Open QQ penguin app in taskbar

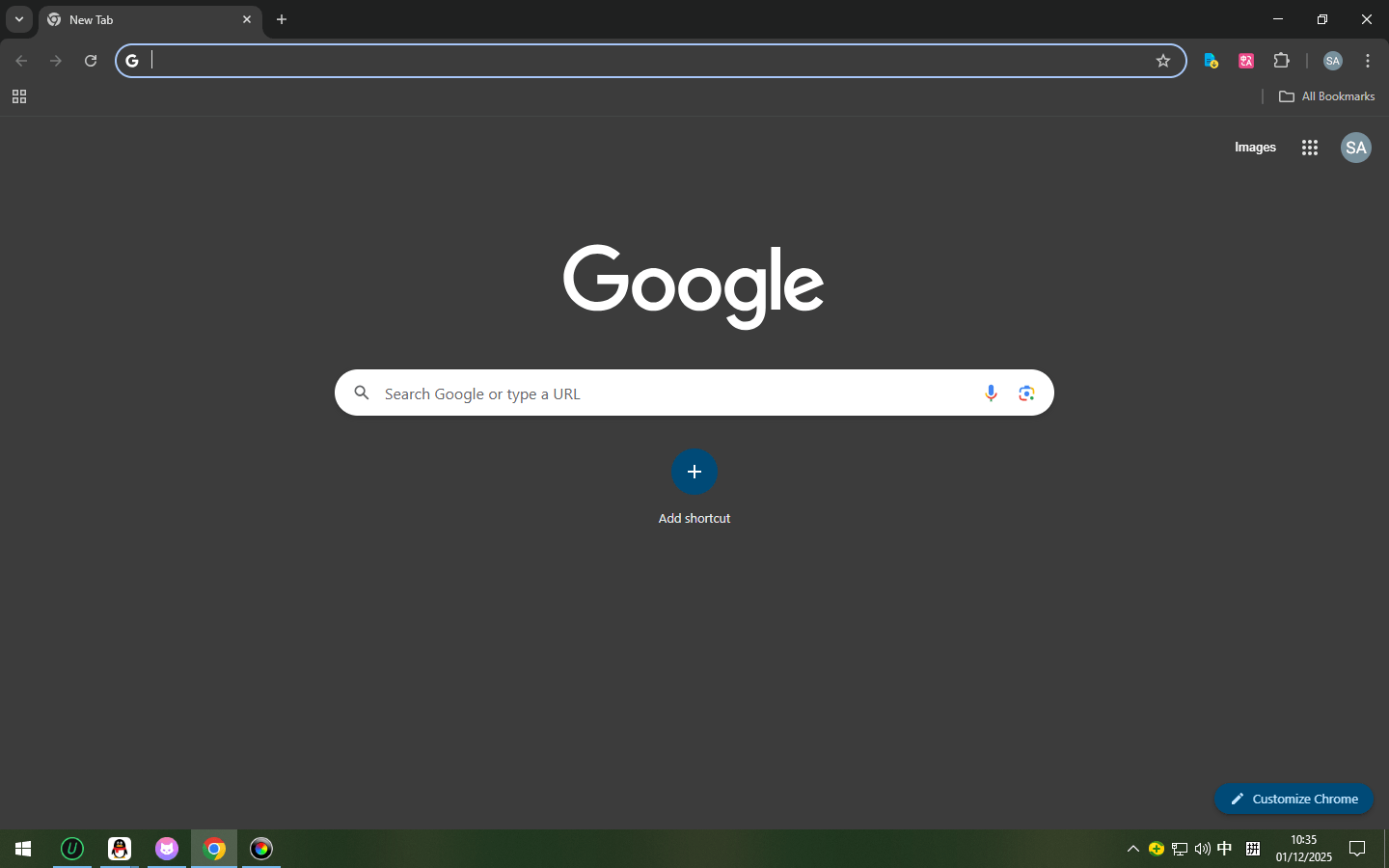tap(120, 849)
